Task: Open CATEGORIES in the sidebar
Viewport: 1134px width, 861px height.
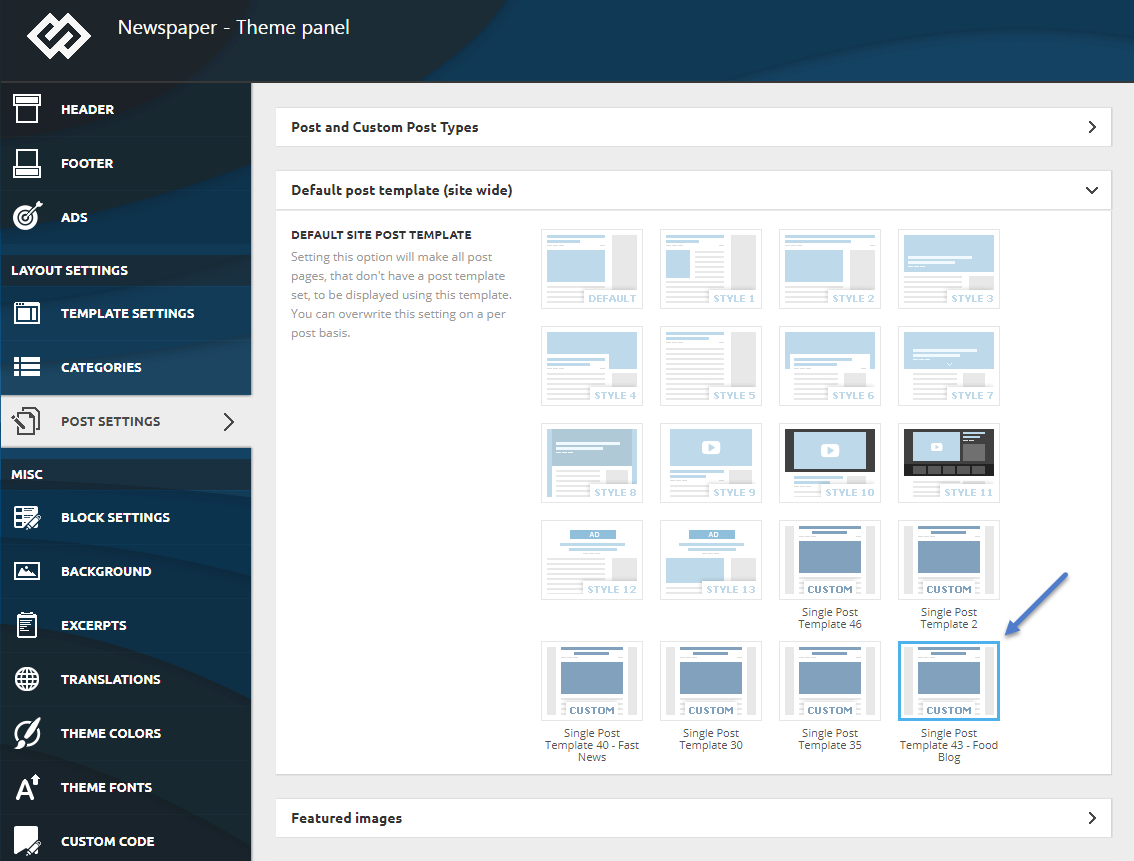Action: pyautogui.click(x=126, y=367)
